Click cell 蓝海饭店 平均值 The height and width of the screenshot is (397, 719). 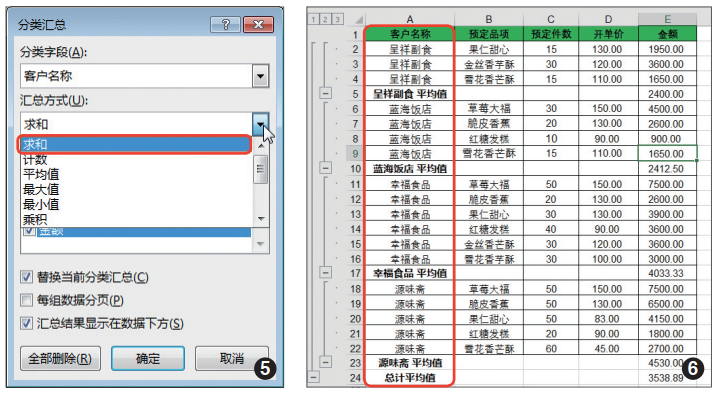coord(409,169)
